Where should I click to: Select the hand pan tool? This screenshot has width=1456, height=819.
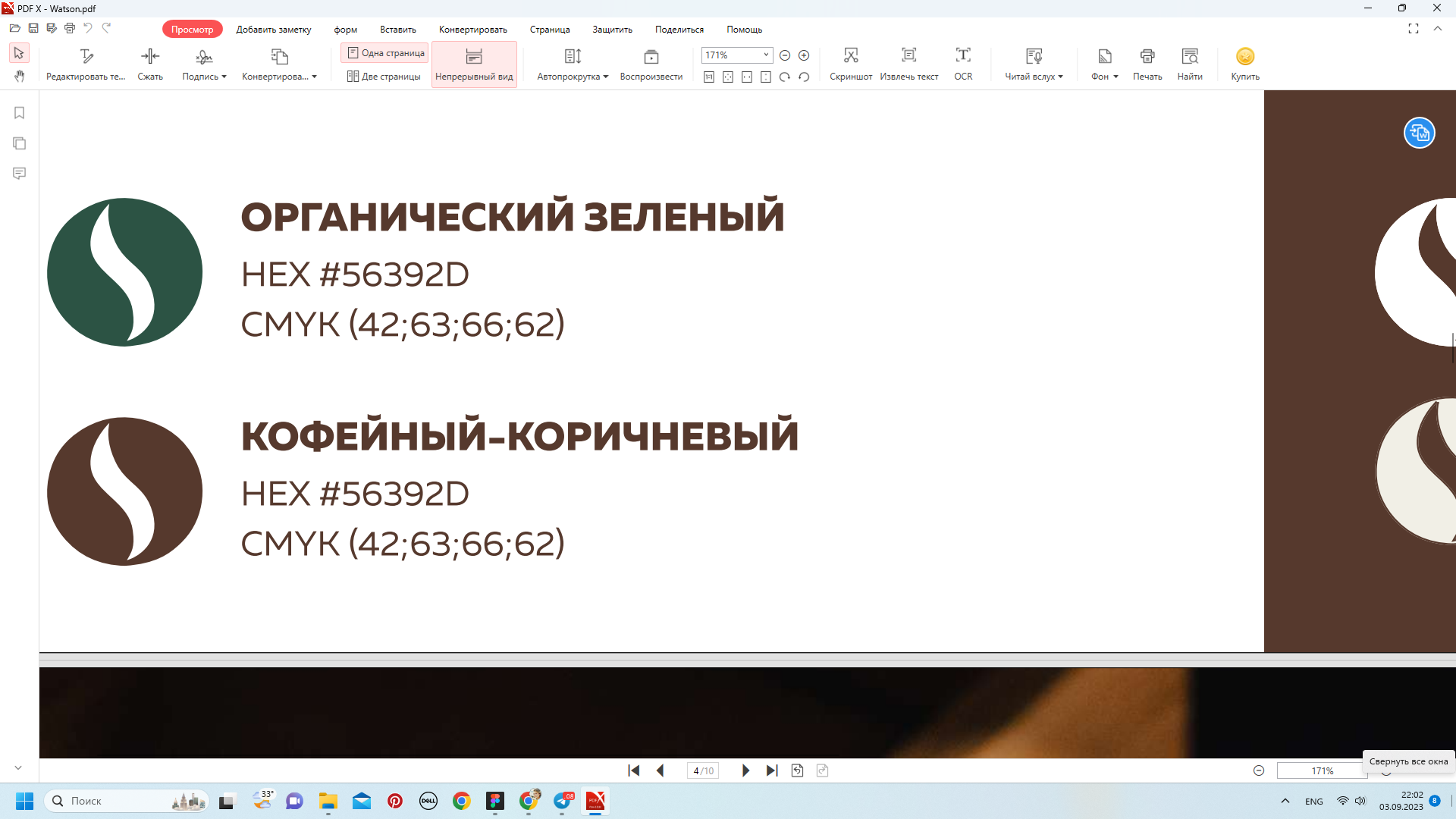pyautogui.click(x=20, y=76)
